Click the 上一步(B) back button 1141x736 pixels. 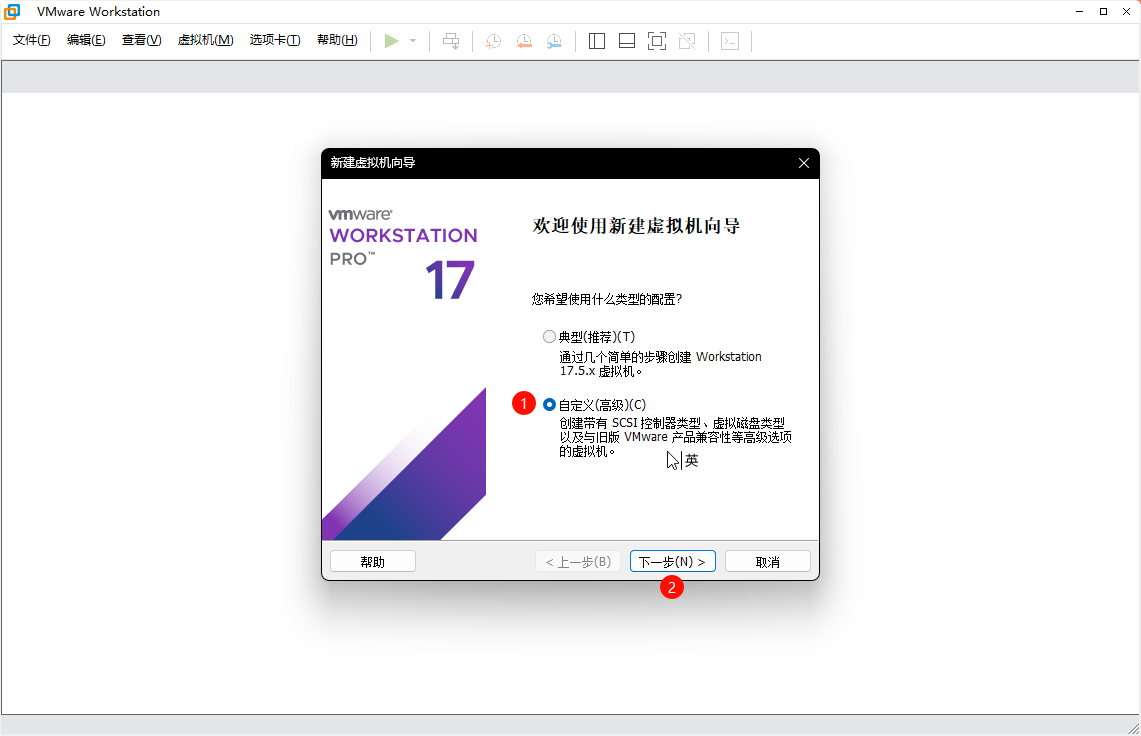[578, 561]
